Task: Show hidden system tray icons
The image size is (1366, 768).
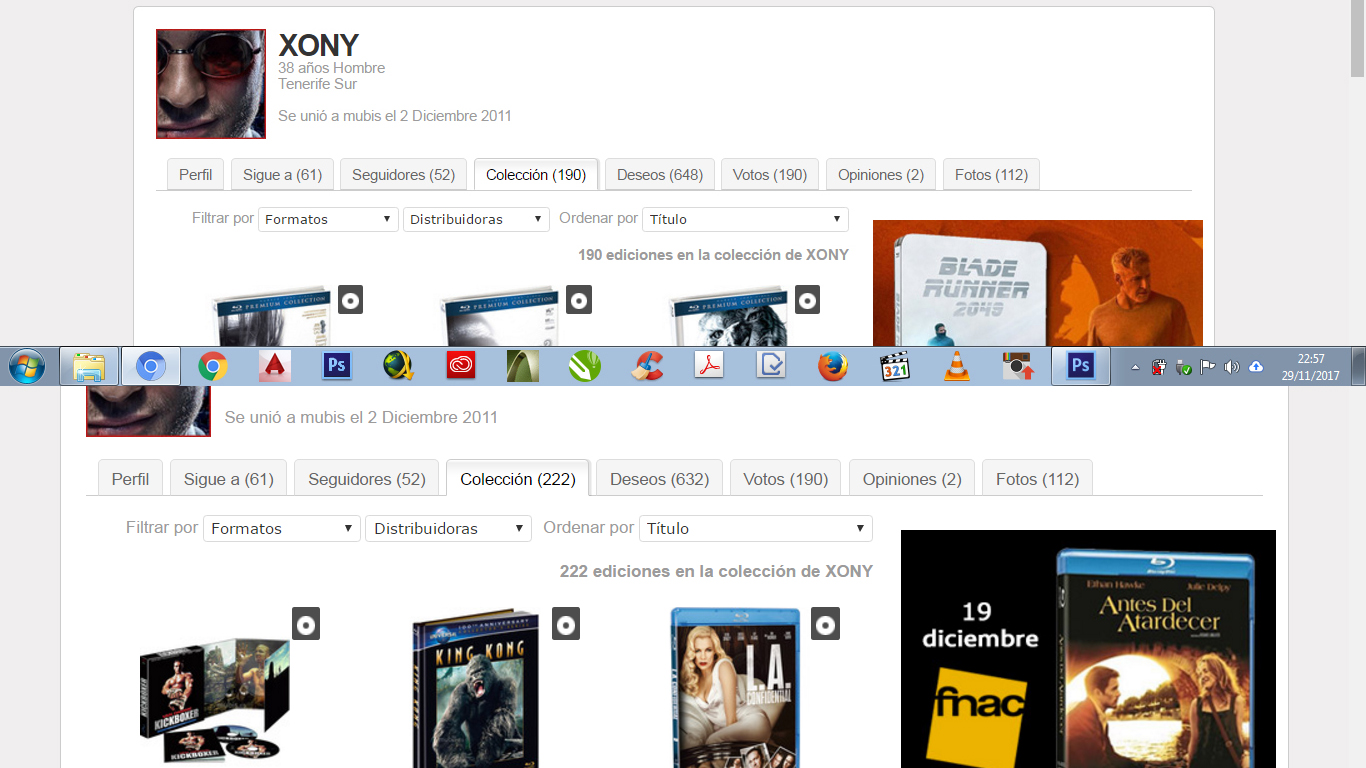Action: [1135, 367]
